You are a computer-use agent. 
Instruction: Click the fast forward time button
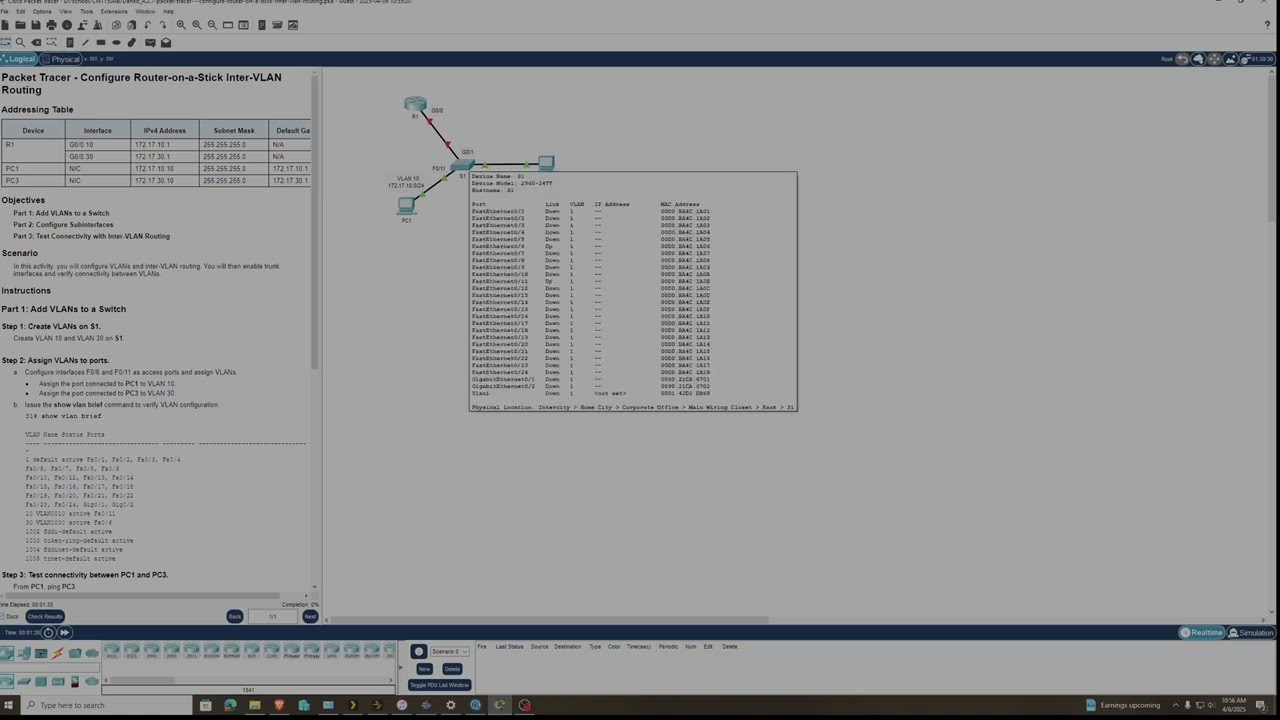click(x=64, y=632)
